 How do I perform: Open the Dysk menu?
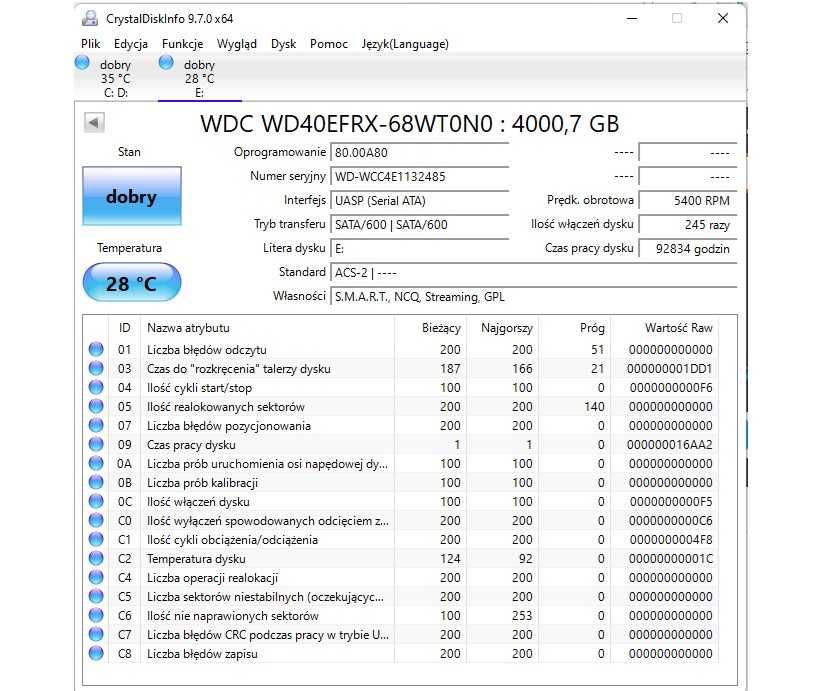point(283,44)
